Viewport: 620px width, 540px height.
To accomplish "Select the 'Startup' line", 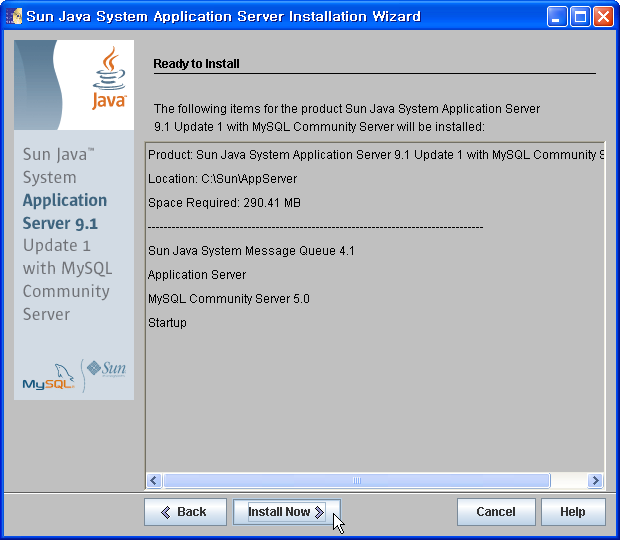I will (x=167, y=323).
